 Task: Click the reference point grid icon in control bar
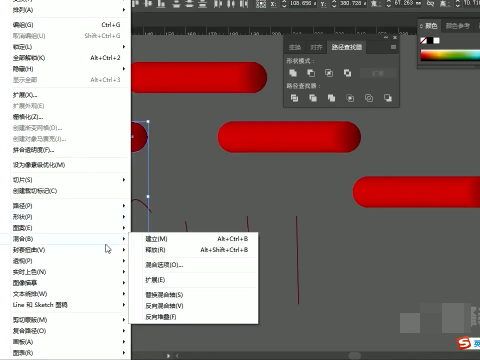tap(261, 4)
